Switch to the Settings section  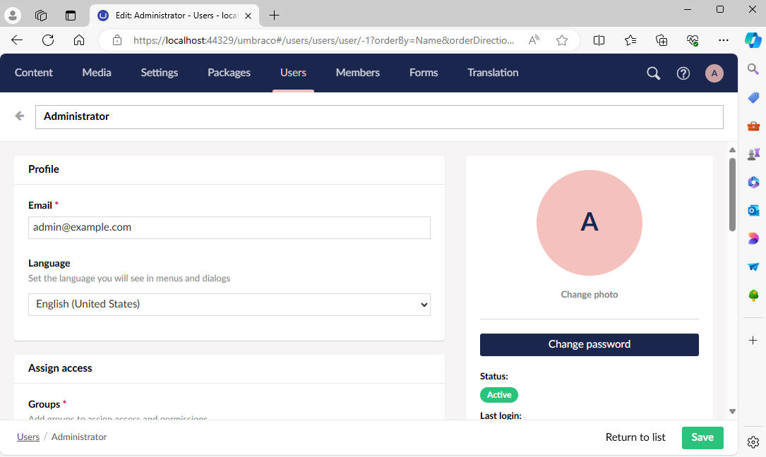(159, 73)
